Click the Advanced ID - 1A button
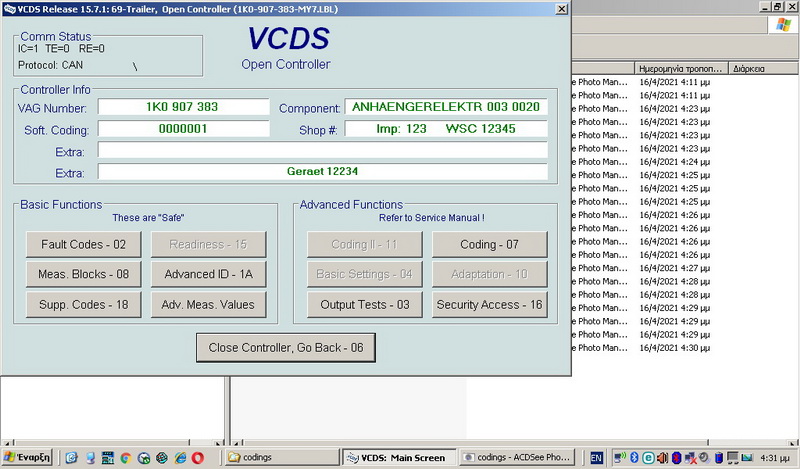Viewport: 800px width, 469px height. click(208, 274)
